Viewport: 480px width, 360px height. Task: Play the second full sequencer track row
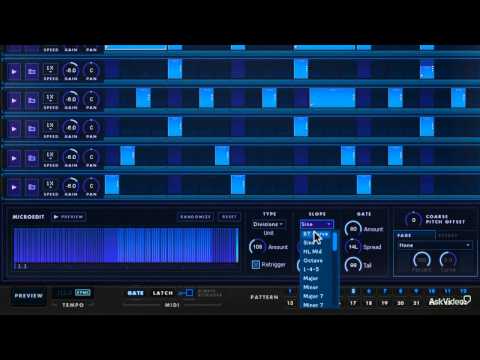coord(14,100)
